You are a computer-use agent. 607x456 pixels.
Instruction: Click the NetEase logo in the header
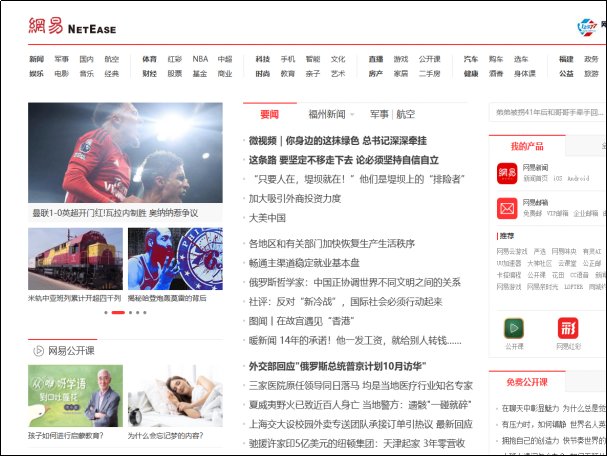(x=72, y=26)
